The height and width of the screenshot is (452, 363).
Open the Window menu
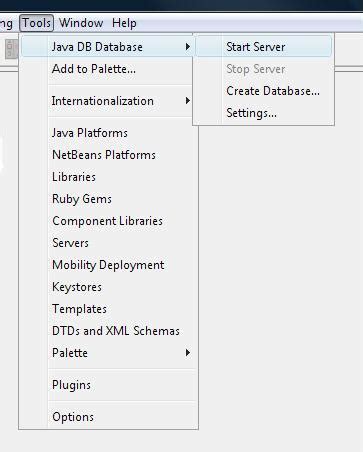pos(81,23)
